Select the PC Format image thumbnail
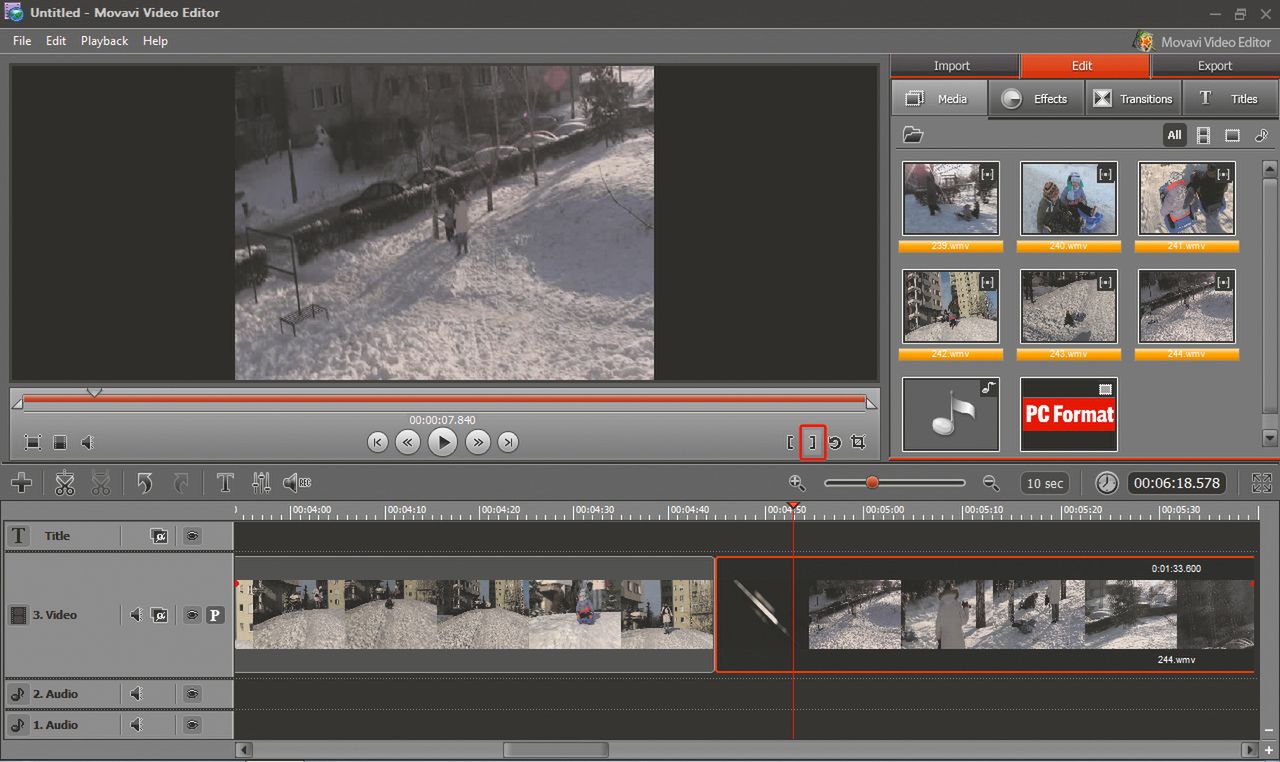 pyautogui.click(x=1068, y=414)
